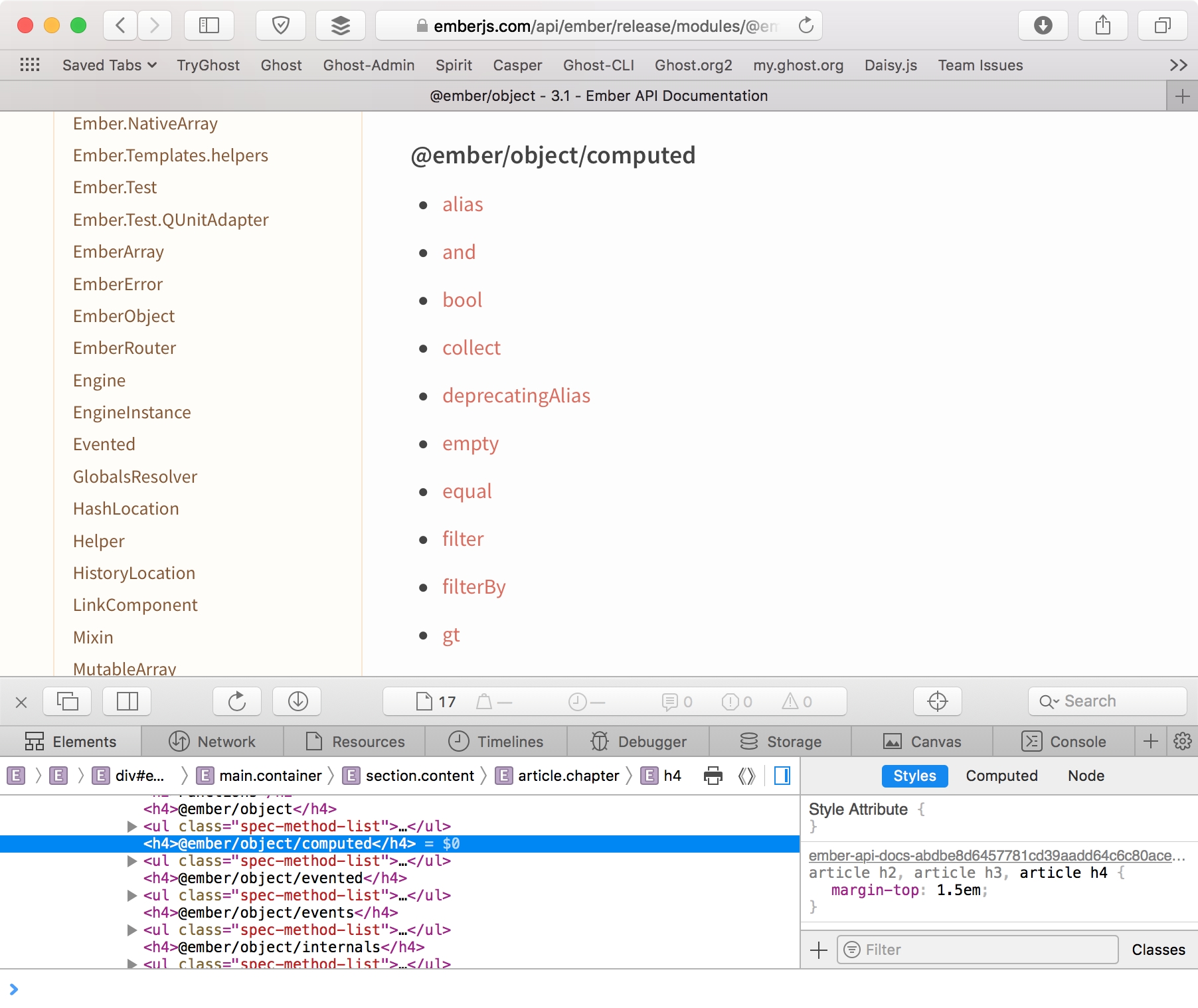The image size is (1198, 1008).
Task: Toggle the compositing borders brackets icon
Action: pos(747,776)
